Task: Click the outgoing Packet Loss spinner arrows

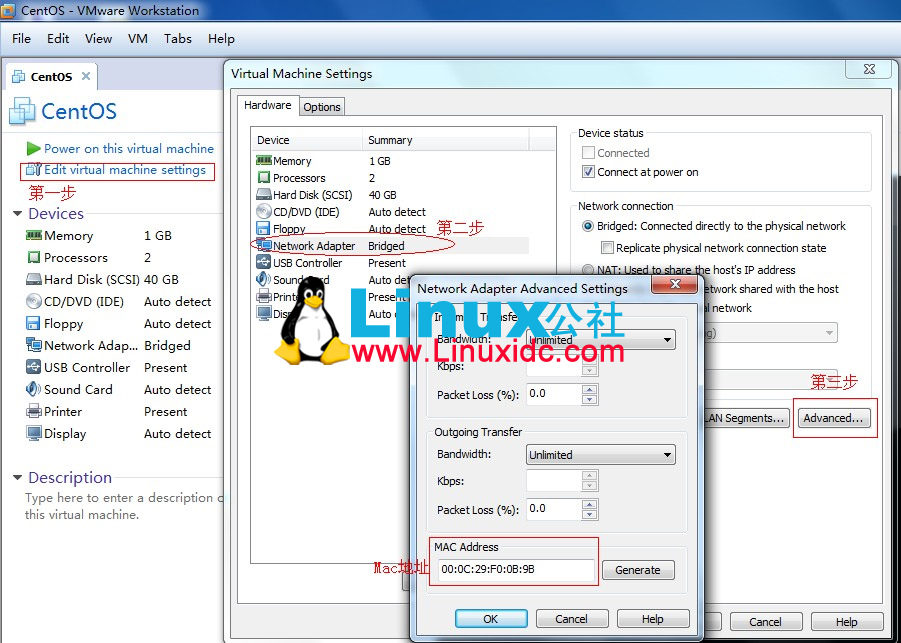Action: point(590,510)
